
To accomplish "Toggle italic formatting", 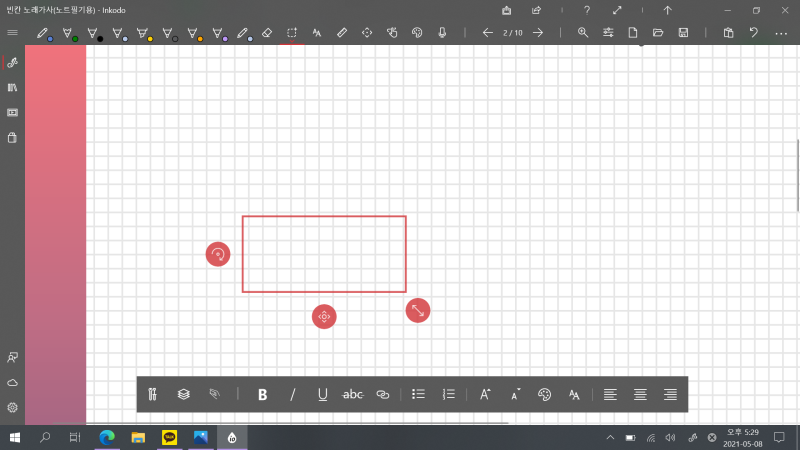I will tap(292, 394).
